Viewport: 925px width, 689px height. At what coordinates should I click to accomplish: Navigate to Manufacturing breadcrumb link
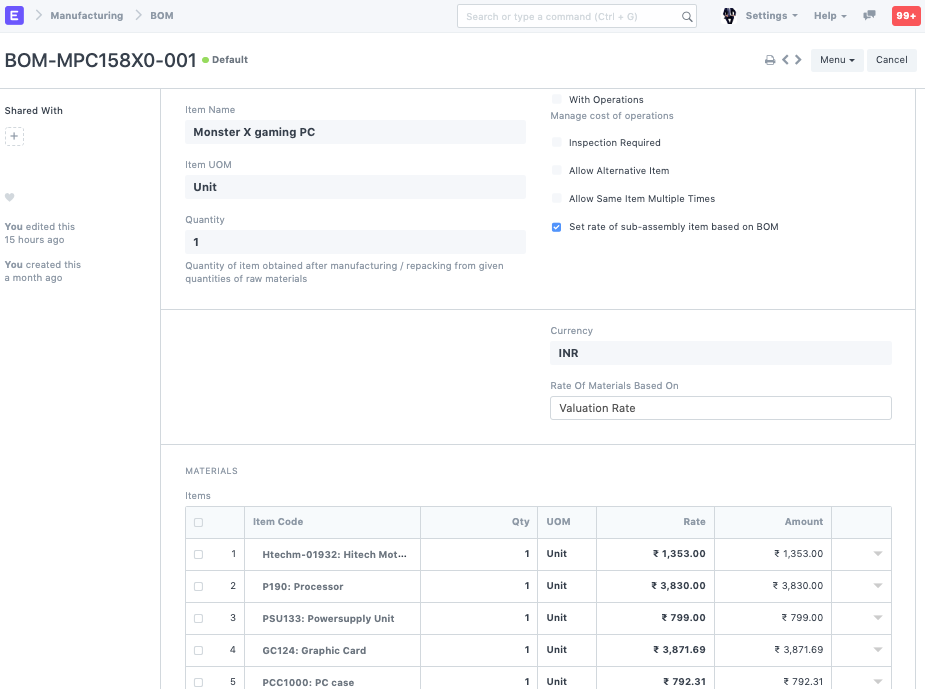click(x=87, y=16)
